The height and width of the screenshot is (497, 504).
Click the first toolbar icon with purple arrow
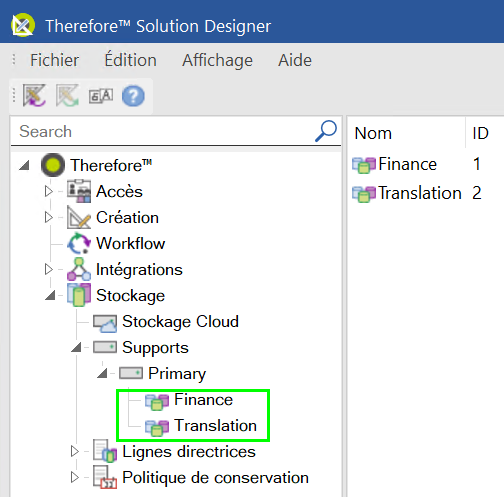[x=34, y=96]
